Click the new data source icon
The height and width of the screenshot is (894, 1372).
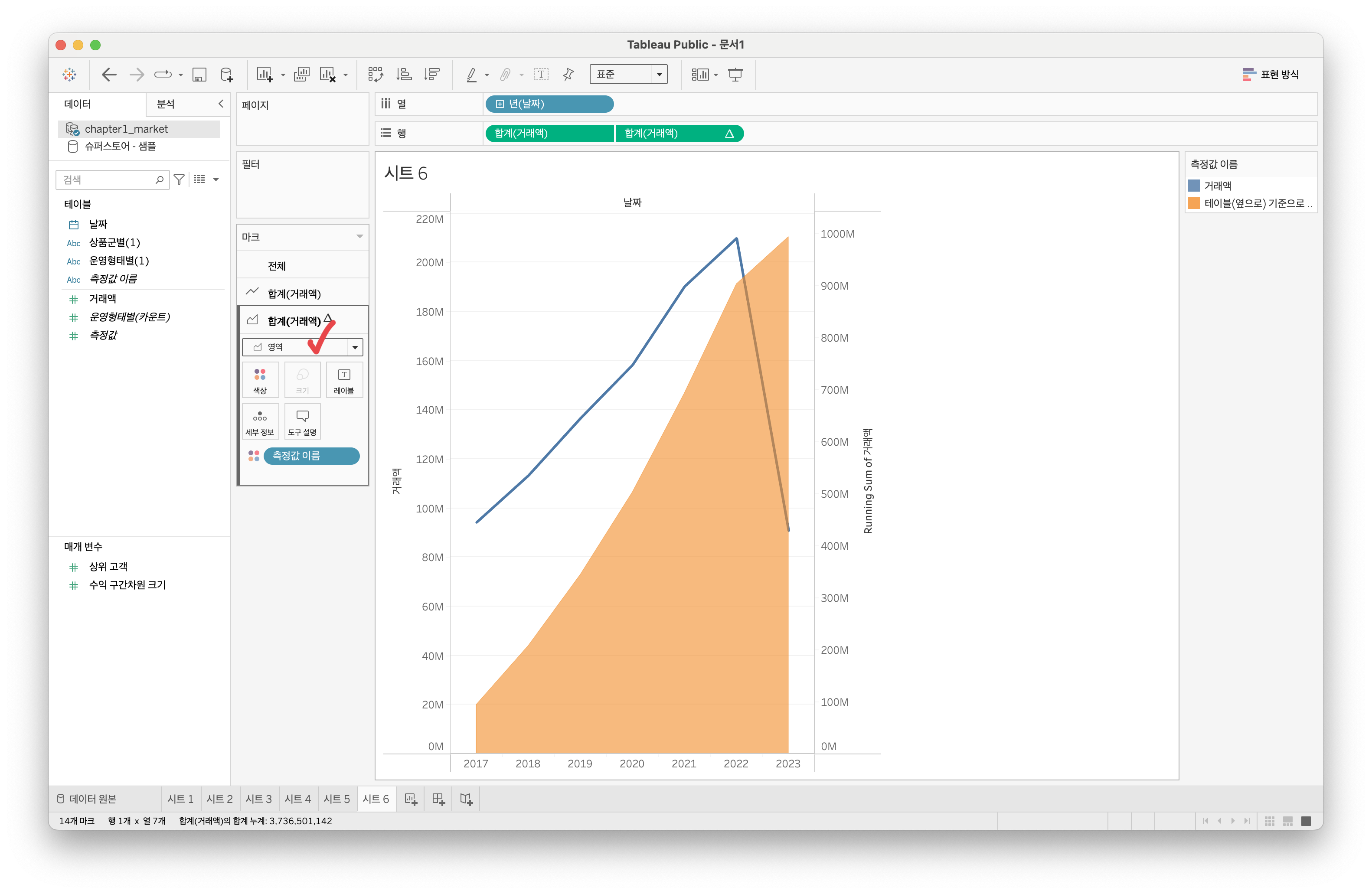(x=227, y=75)
